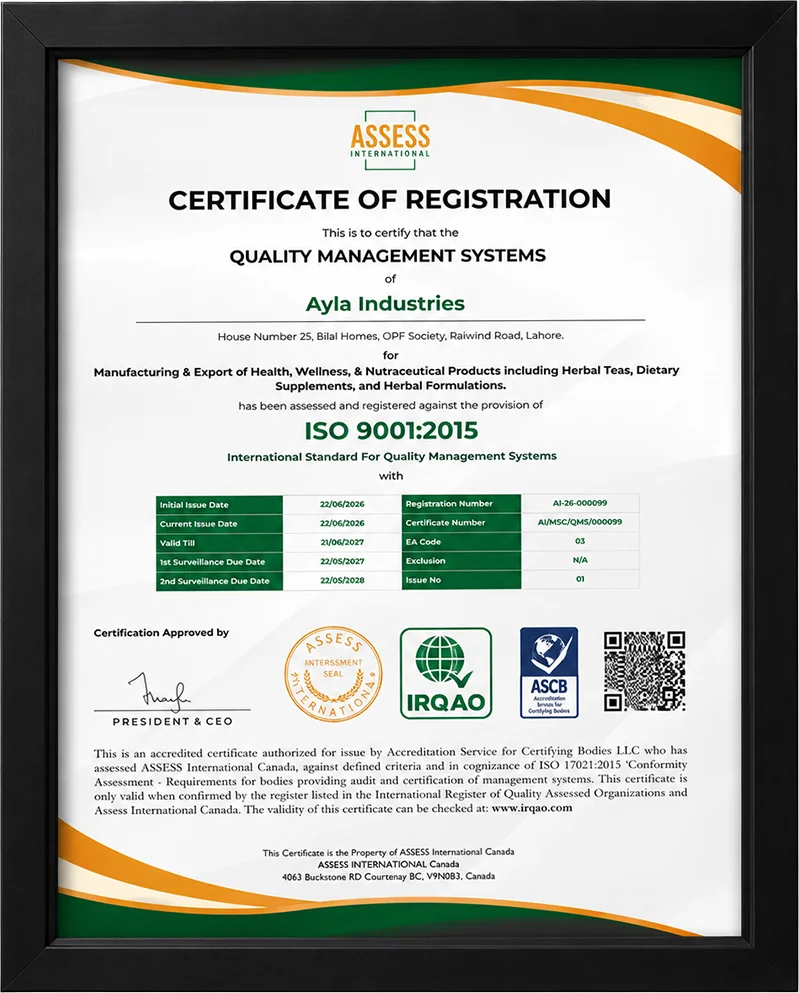Screen dimensions: 799x993
Task: Open the www.irqao.com link
Action: (532, 807)
